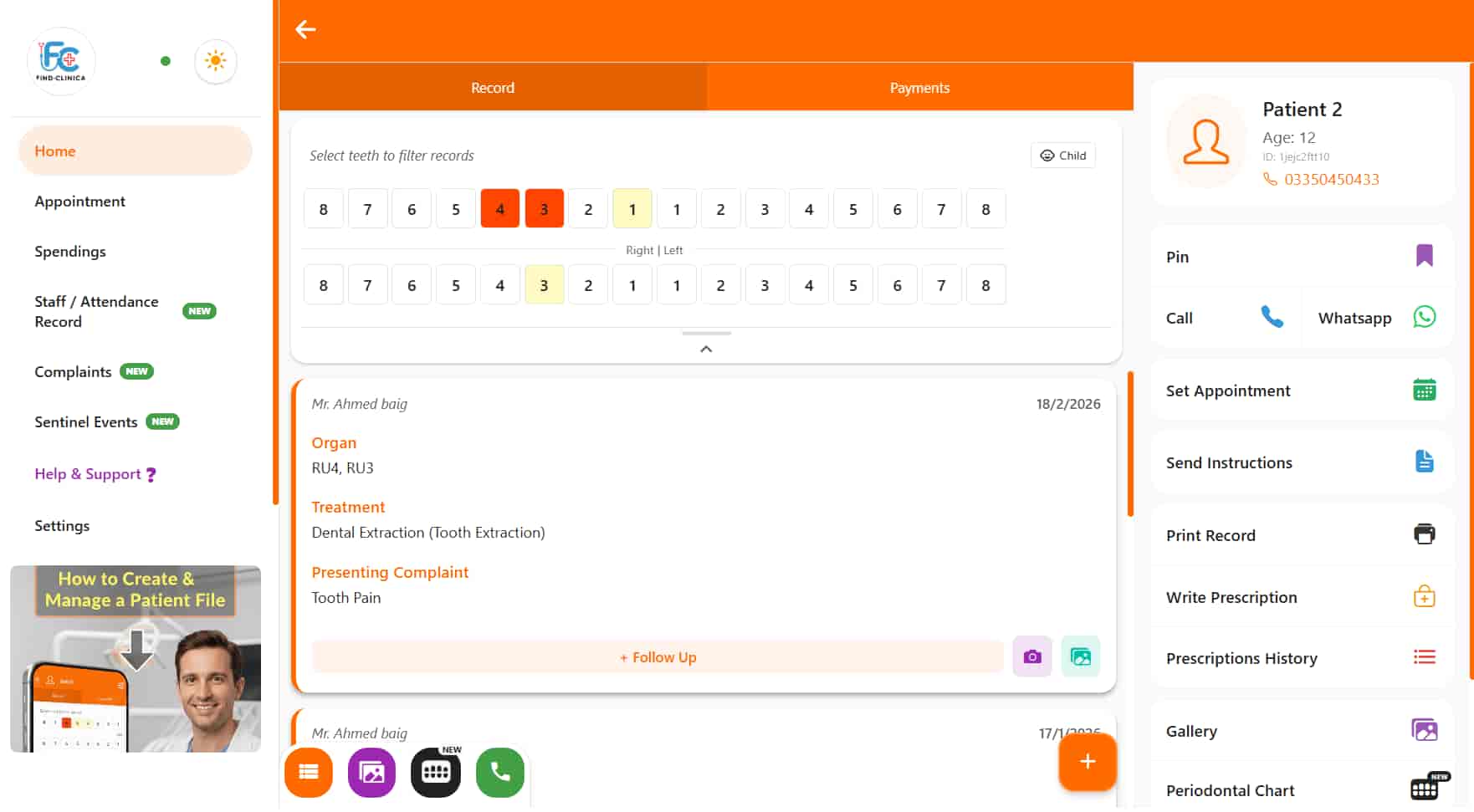Click Send Instructions document icon

pyautogui.click(x=1425, y=462)
